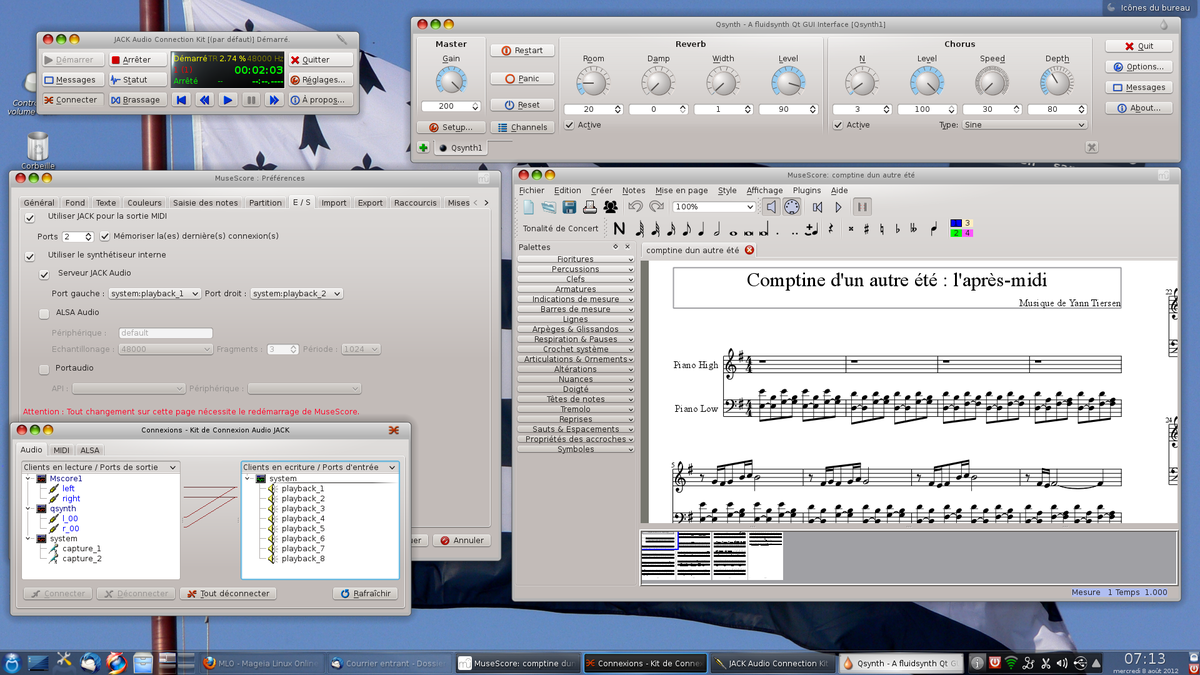Open Qsynth Setup dialog
The width and height of the screenshot is (1200, 675).
[x=451, y=127]
